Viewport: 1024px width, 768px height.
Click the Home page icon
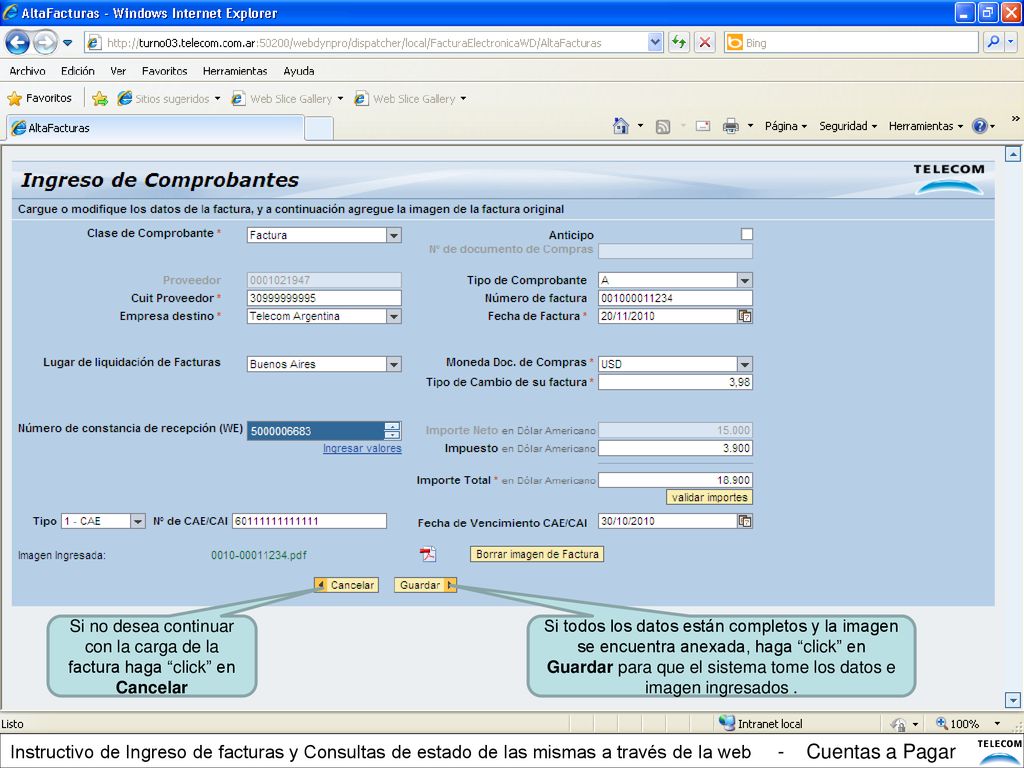(621, 125)
